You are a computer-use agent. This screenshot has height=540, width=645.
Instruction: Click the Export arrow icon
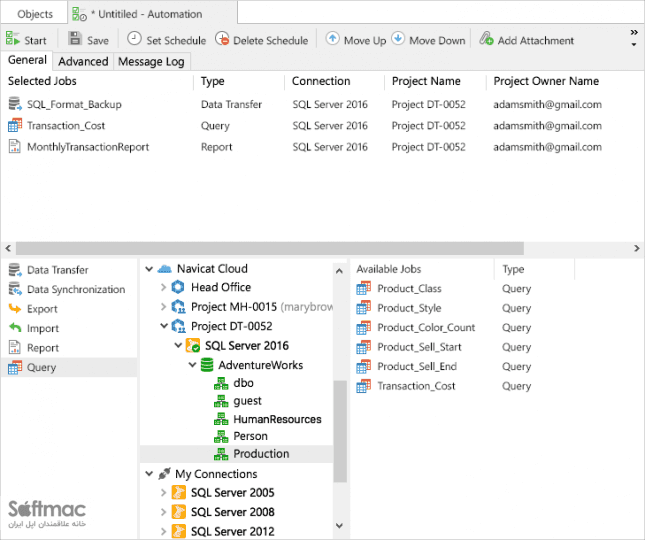[15, 308]
